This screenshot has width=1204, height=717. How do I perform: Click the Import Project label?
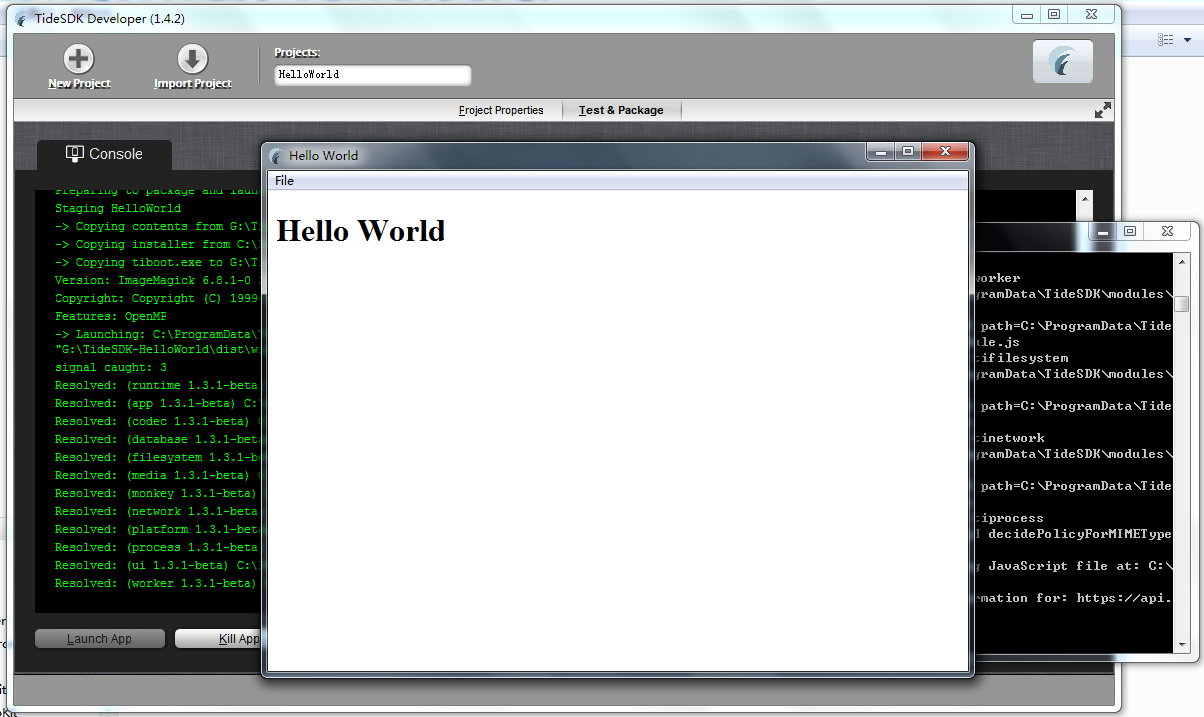[193, 84]
